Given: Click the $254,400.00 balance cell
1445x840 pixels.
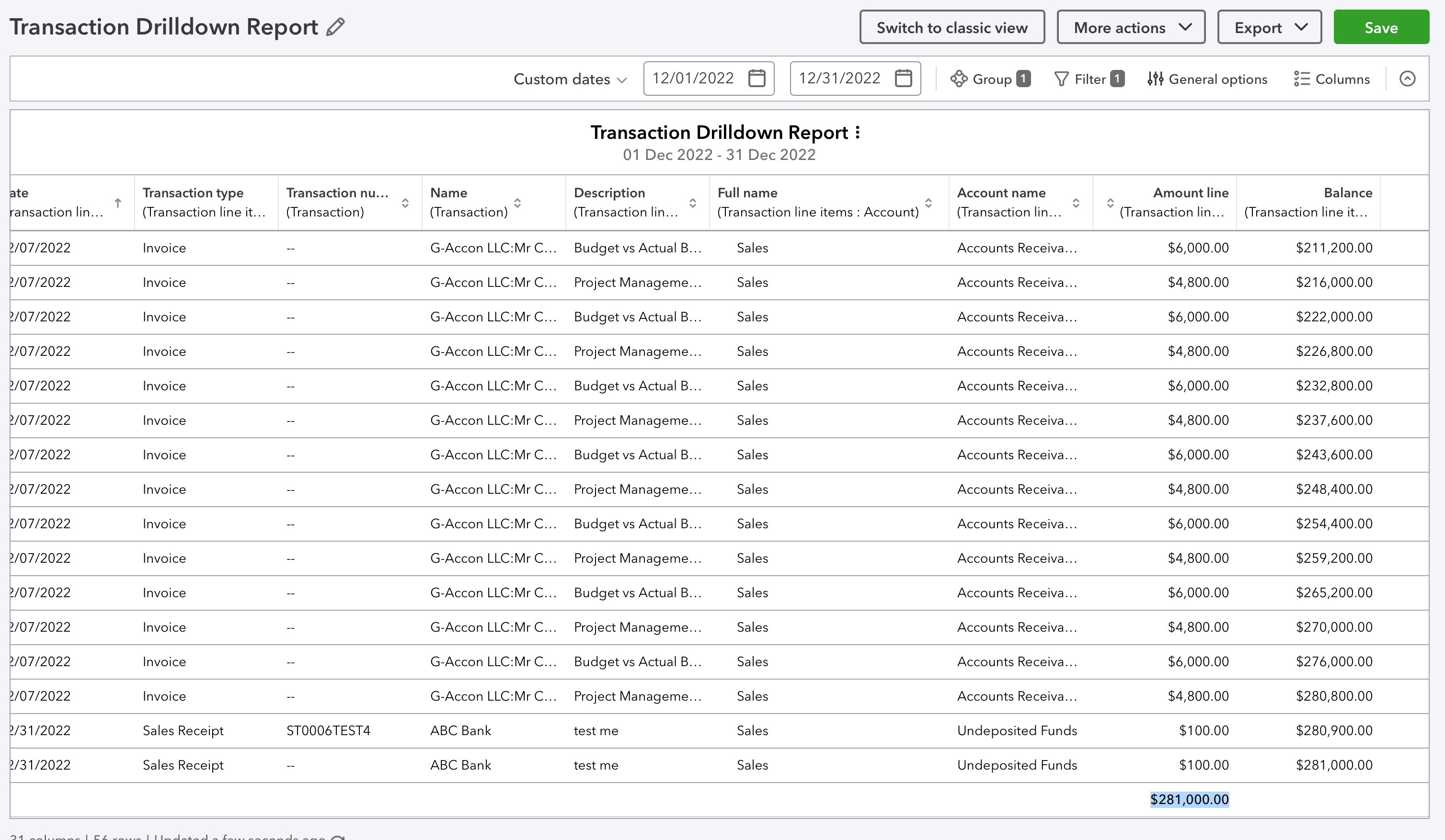Looking at the screenshot, I should [x=1334, y=524].
